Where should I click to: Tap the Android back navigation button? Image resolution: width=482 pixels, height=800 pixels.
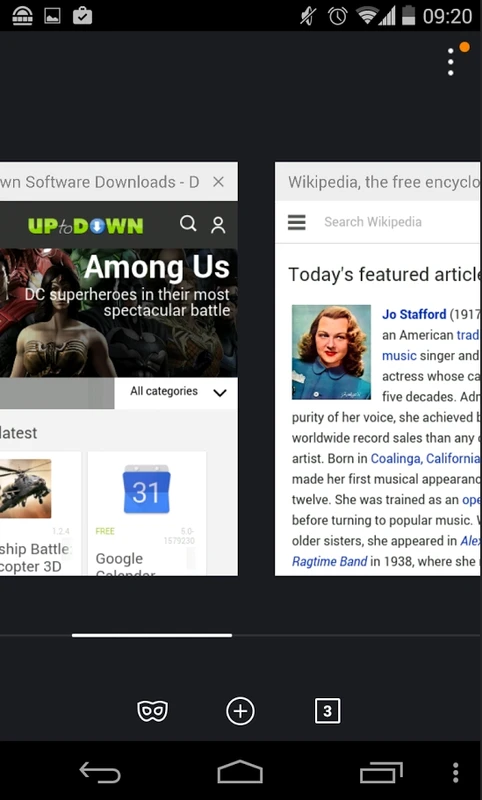[100, 772]
